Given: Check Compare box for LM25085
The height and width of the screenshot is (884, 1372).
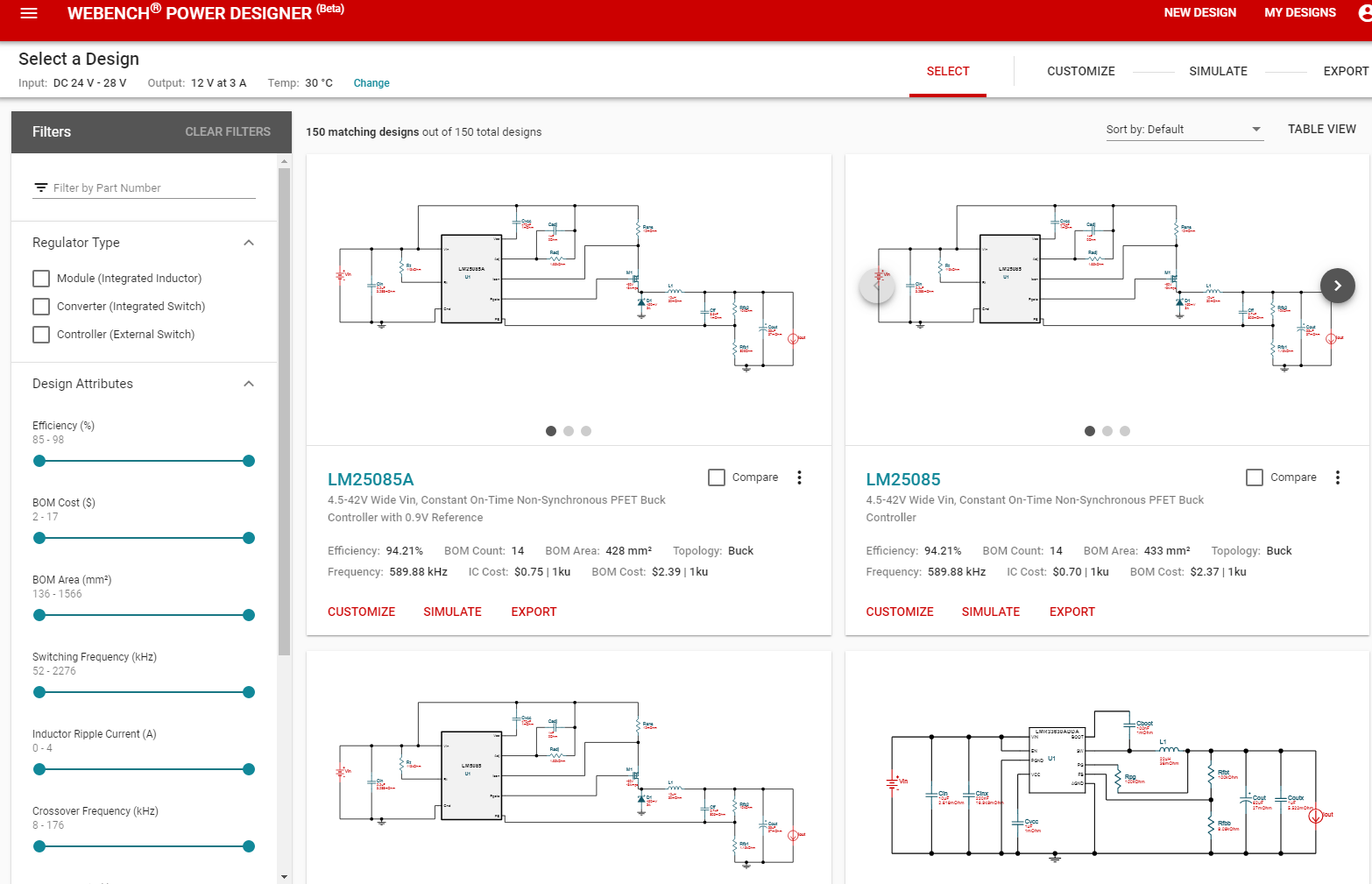Looking at the screenshot, I should (x=1255, y=477).
